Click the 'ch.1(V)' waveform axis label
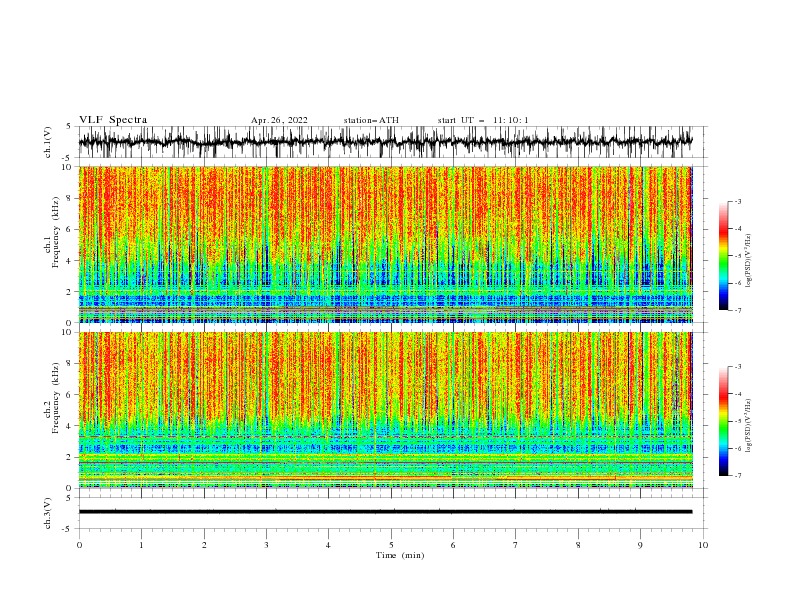This screenshot has height=612, width=792. pyautogui.click(x=48, y=142)
